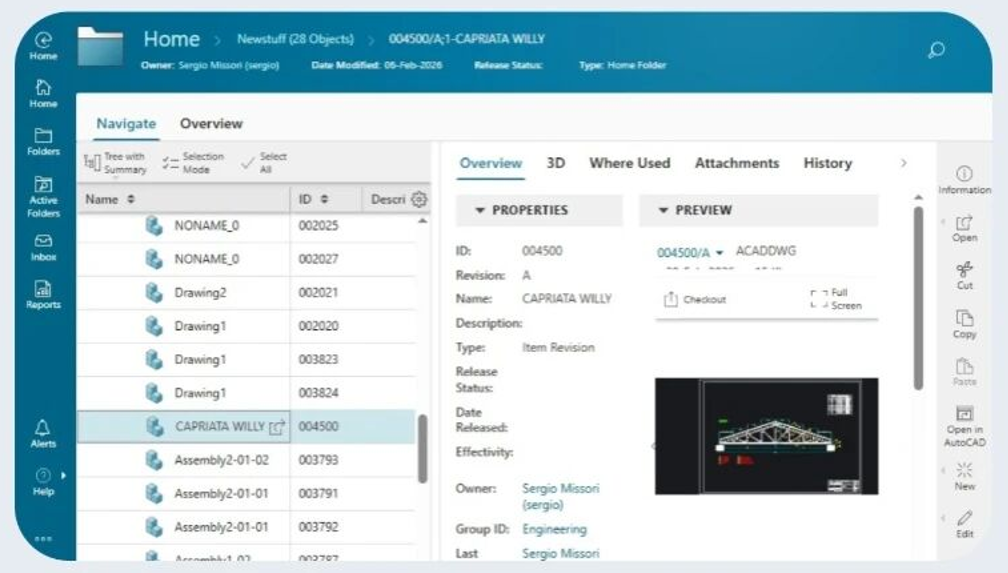Click the search magnifier icon
The image size is (1008, 573).
[x=936, y=50]
